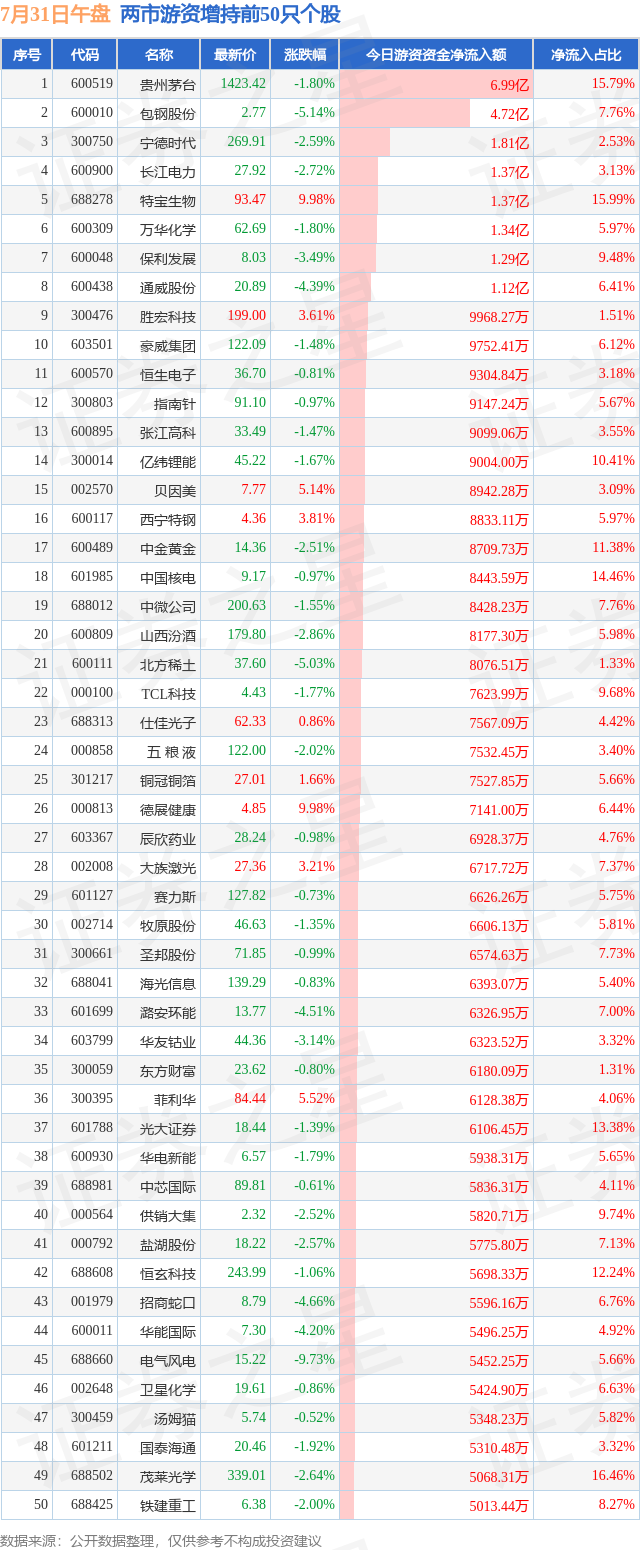Click the 最新价 column header

click(235, 55)
